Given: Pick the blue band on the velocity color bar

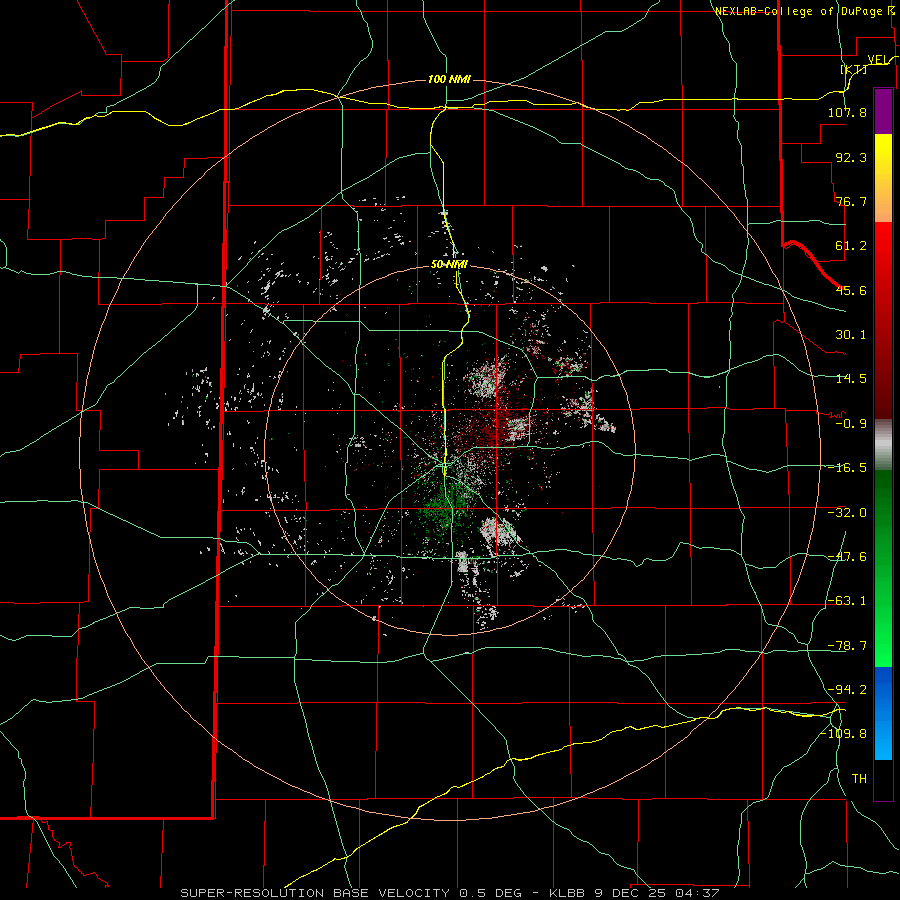Looking at the screenshot, I should (x=883, y=713).
